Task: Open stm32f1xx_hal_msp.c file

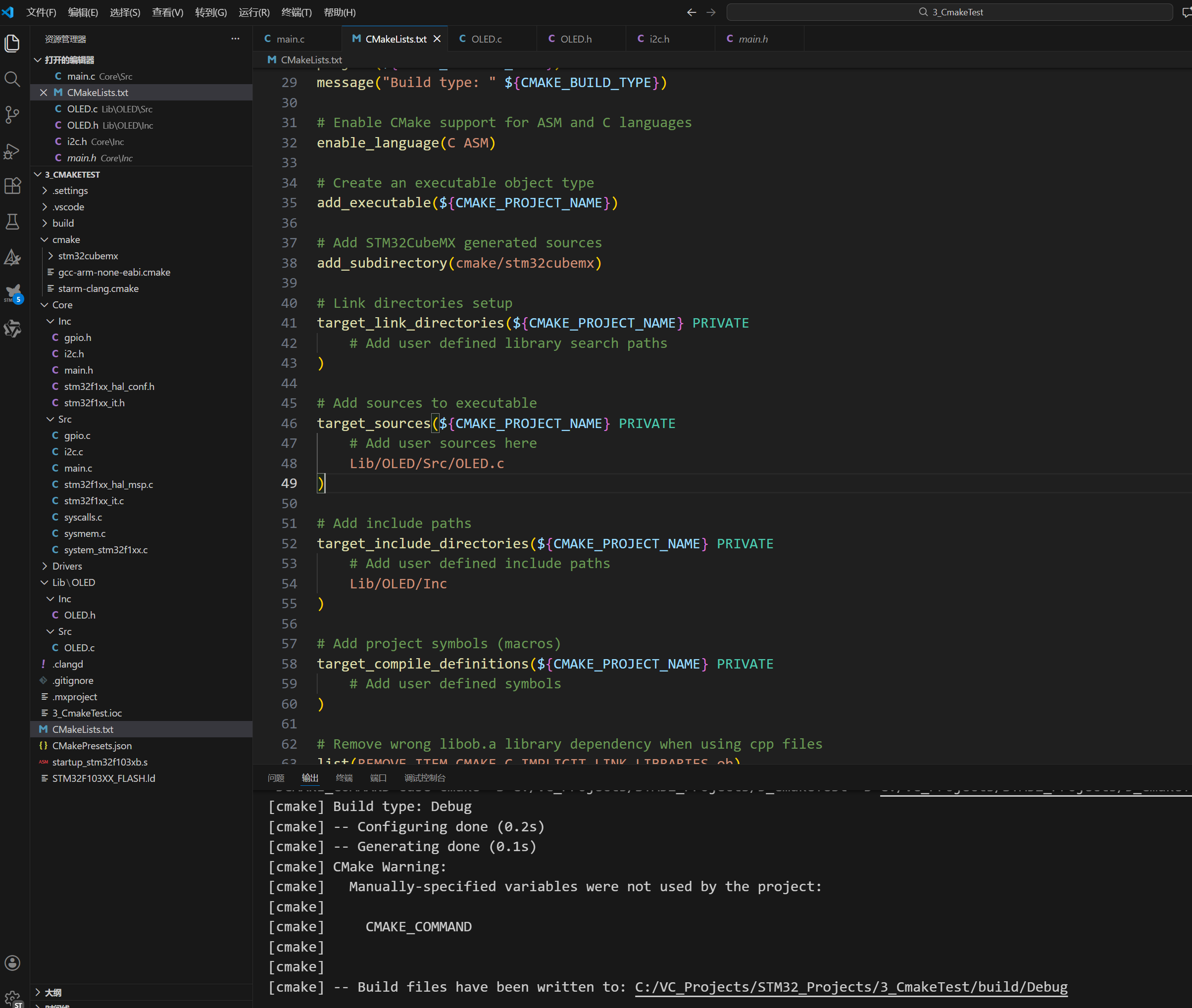Action: [x=108, y=484]
